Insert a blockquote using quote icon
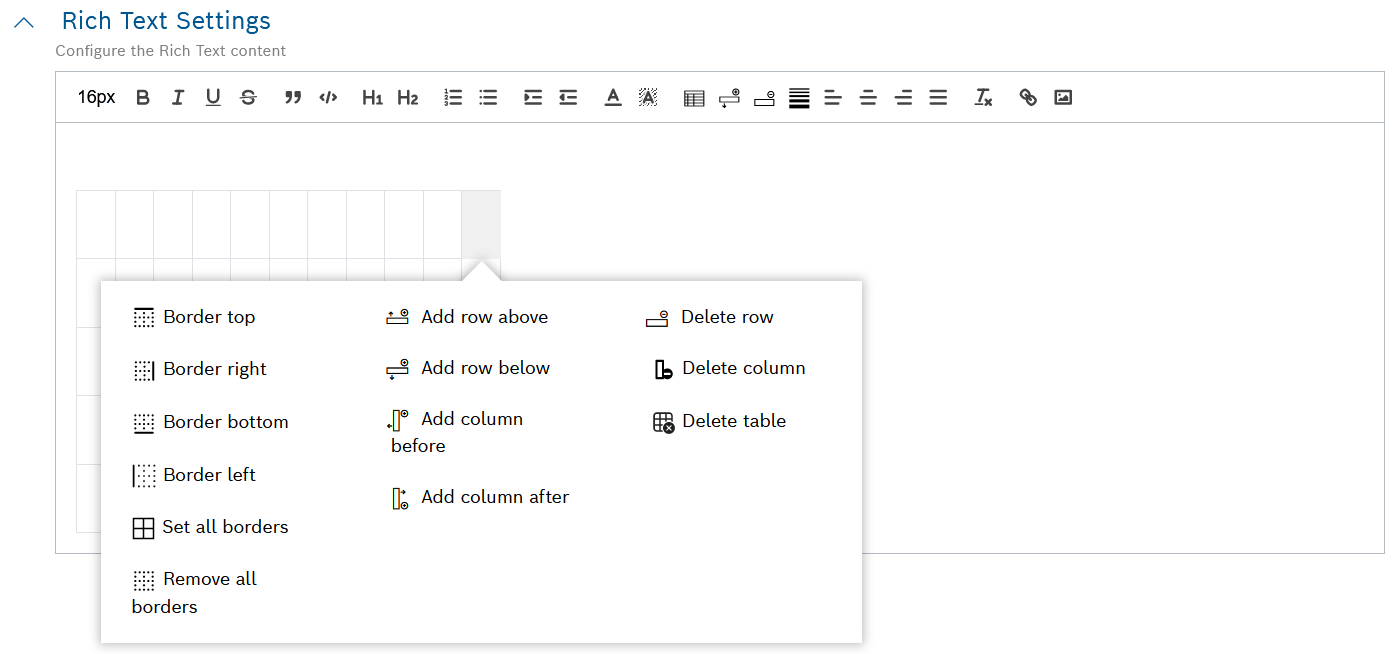The width and height of the screenshot is (1399, 654). tap(293, 97)
